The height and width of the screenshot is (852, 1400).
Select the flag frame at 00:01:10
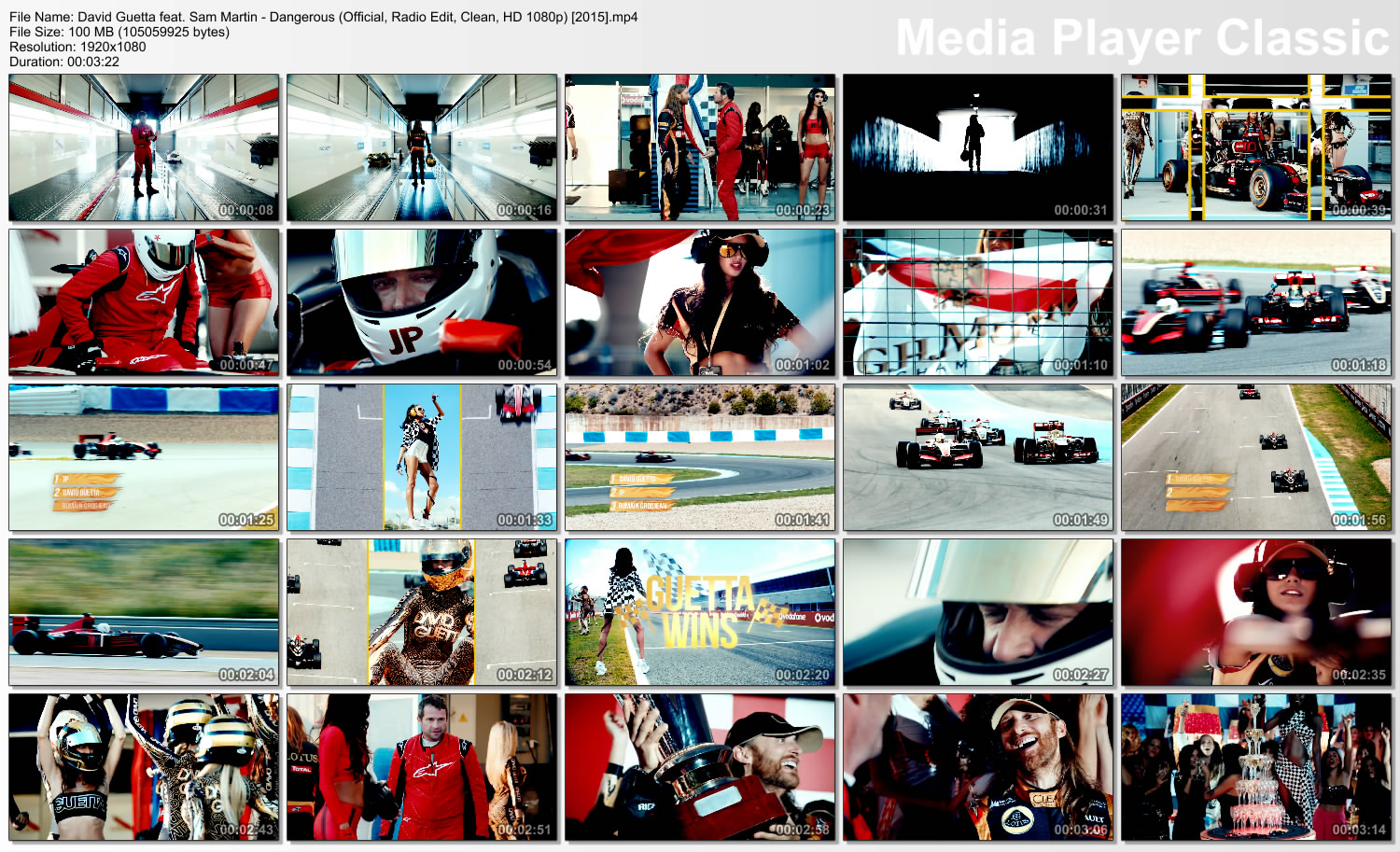click(x=978, y=302)
